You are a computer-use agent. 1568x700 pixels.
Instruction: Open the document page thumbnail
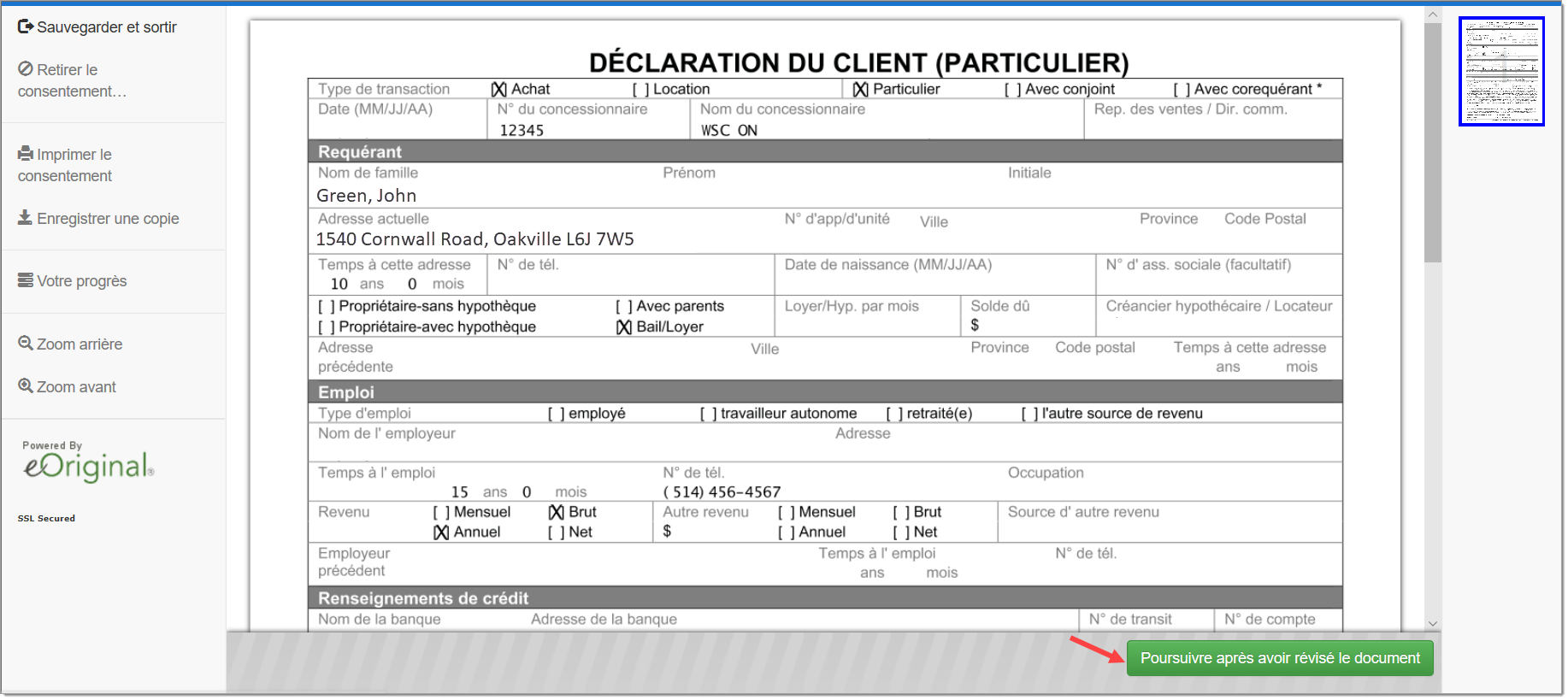pyautogui.click(x=1501, y=71)
